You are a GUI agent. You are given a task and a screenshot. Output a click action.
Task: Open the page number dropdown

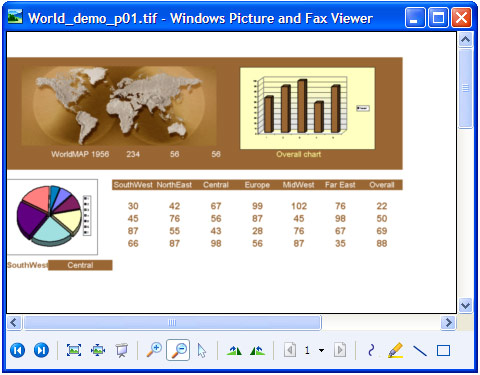point(321,350)
